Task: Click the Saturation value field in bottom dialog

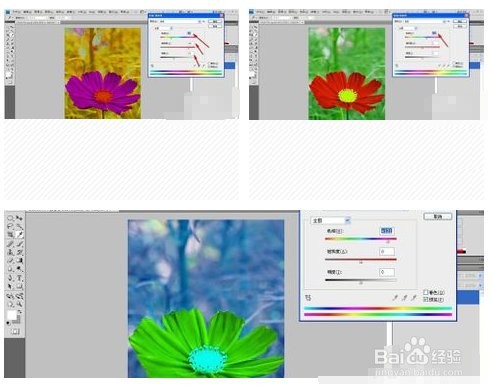Action: pyautogui.click(x=387, y=251)
